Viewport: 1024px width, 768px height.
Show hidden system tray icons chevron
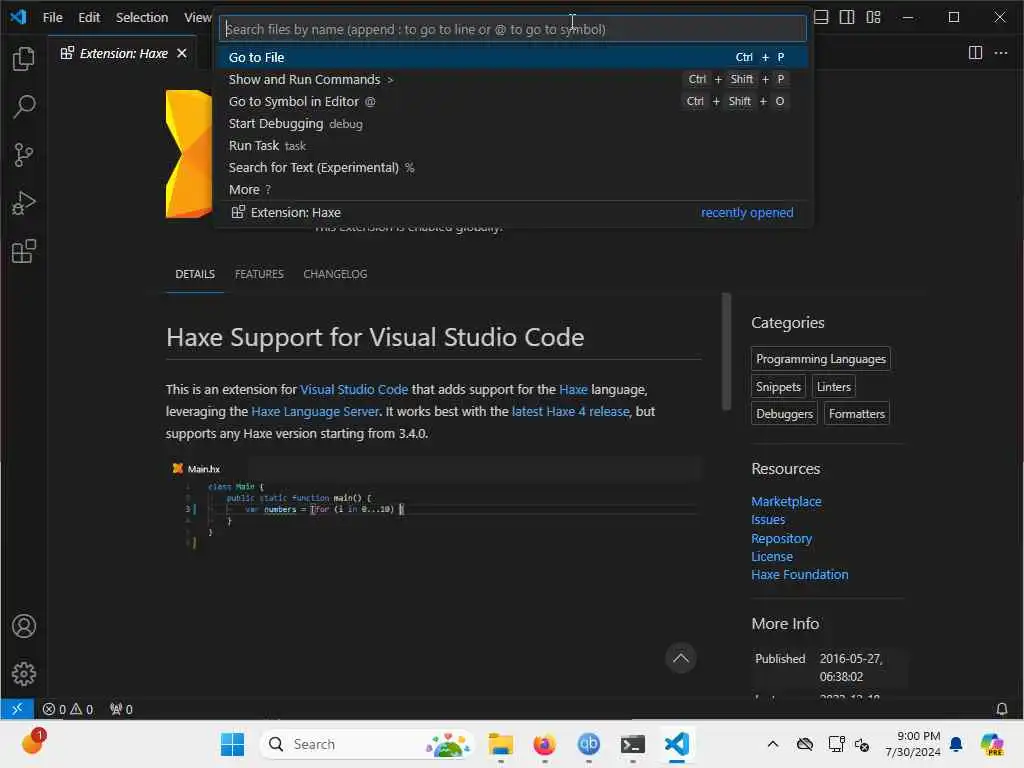coord(773,744)
